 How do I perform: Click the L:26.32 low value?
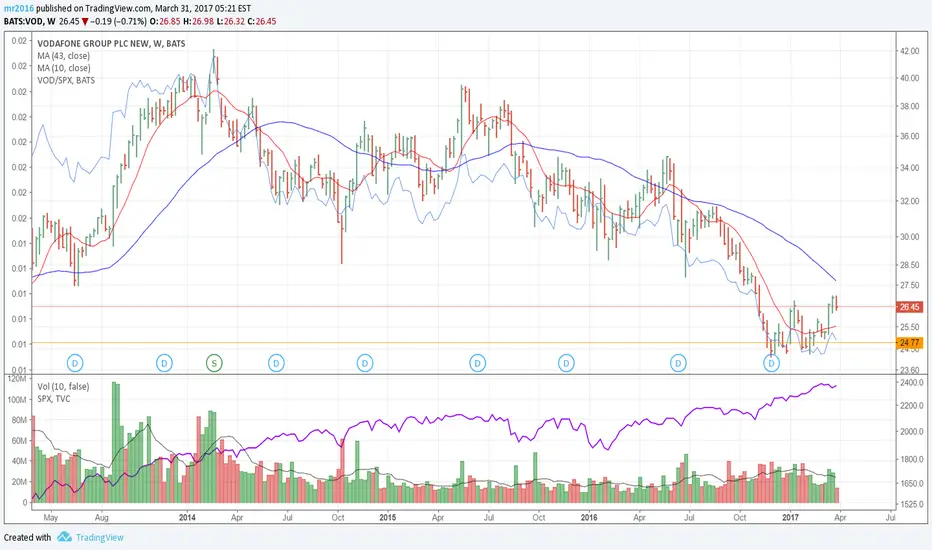point(231,21)
